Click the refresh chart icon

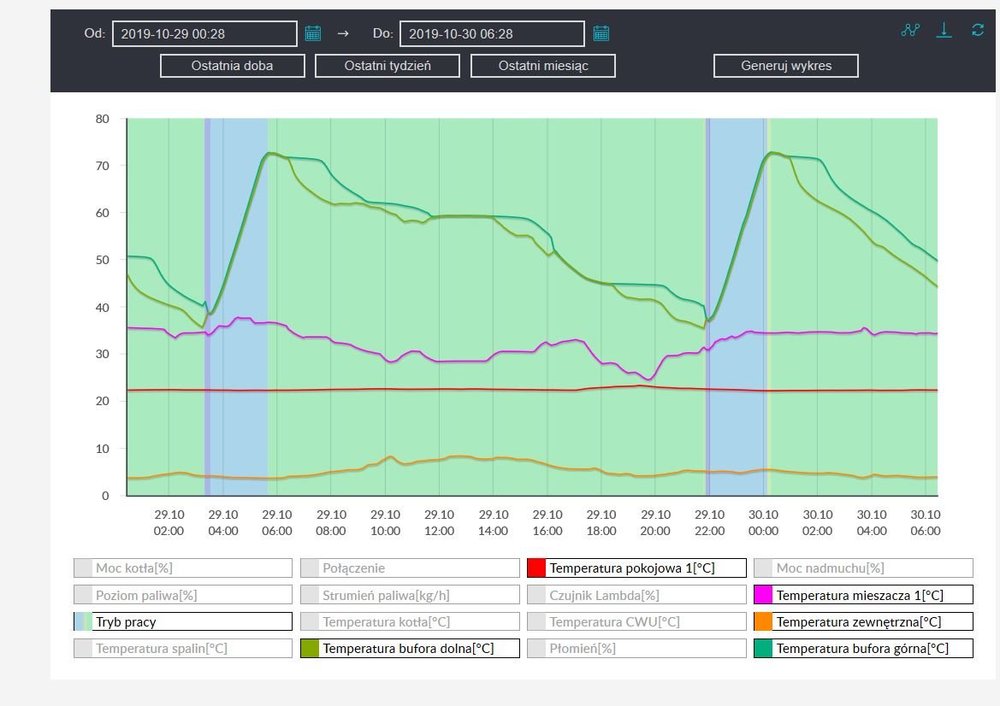click(x=978, y=30)
